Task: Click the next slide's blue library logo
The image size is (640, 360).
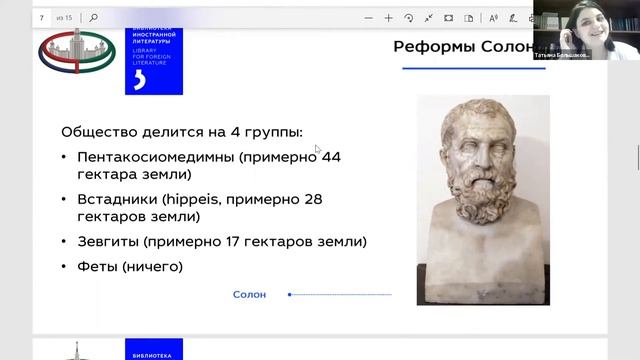Action: [x=154, y=349]
